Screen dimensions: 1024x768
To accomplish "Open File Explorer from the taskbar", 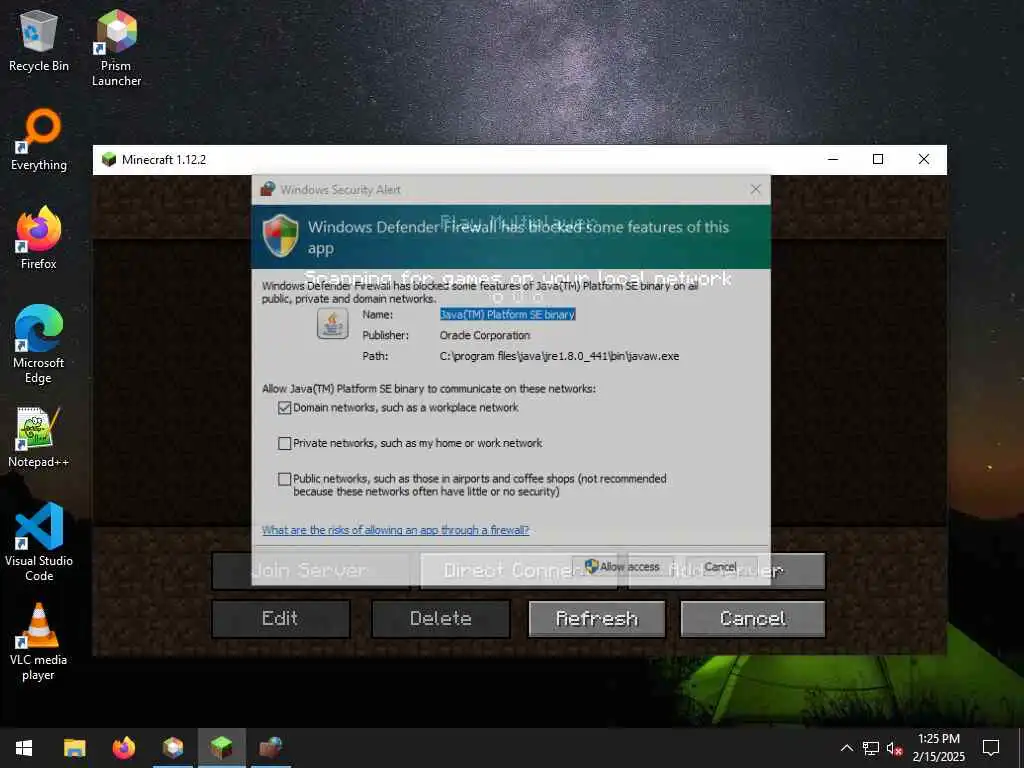I will pos(74,748).
